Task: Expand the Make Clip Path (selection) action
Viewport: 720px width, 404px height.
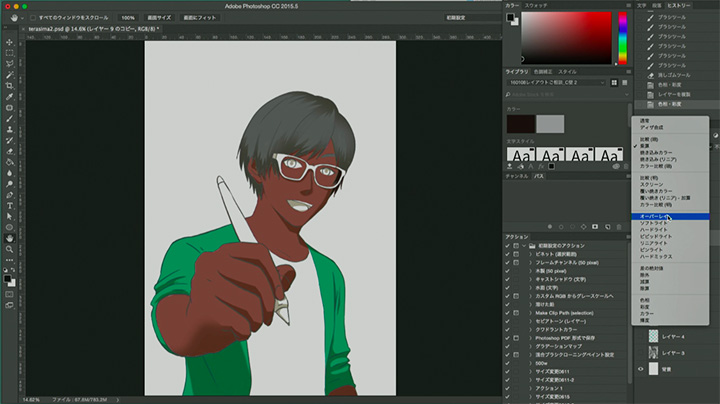Action: click(530, 313)
